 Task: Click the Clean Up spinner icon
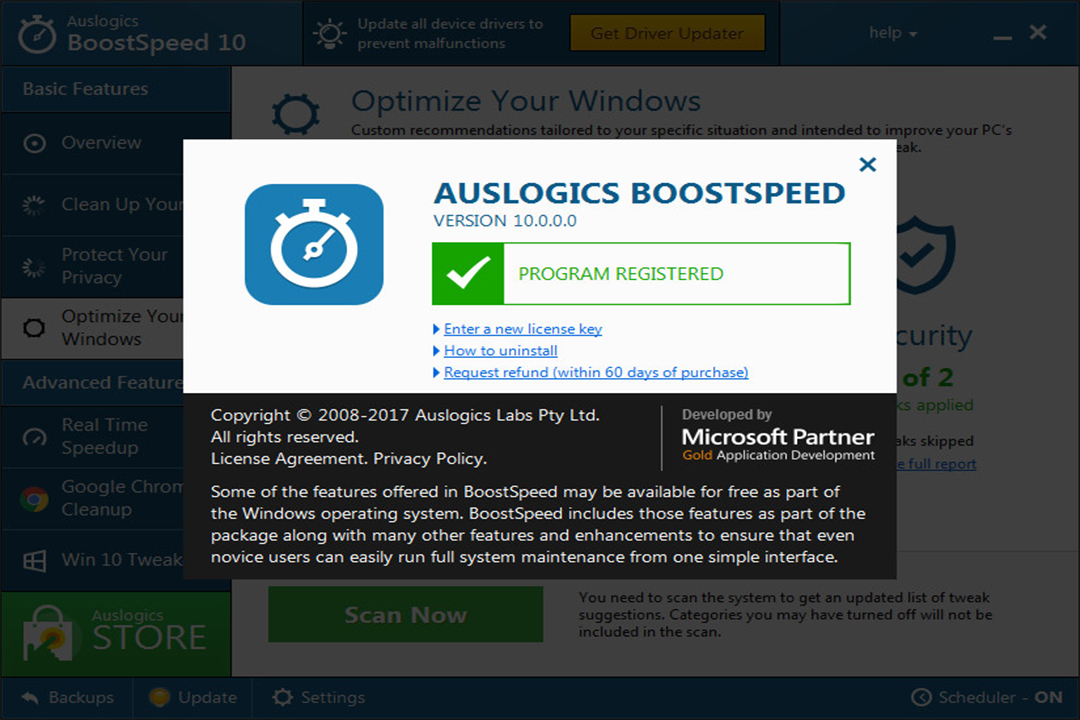point(34,205)
